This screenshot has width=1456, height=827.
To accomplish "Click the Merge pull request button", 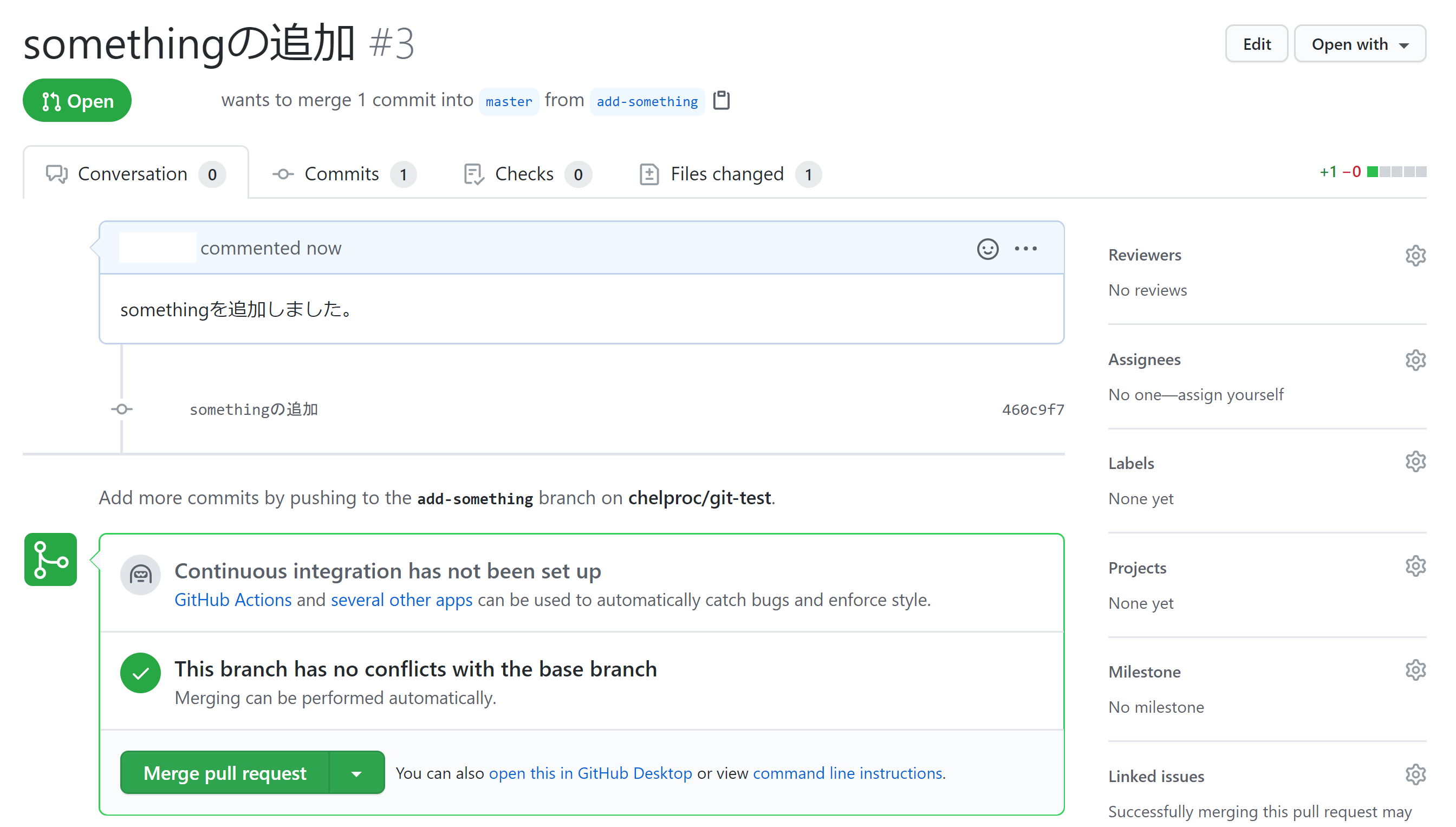I will click(x=224, y=773).
